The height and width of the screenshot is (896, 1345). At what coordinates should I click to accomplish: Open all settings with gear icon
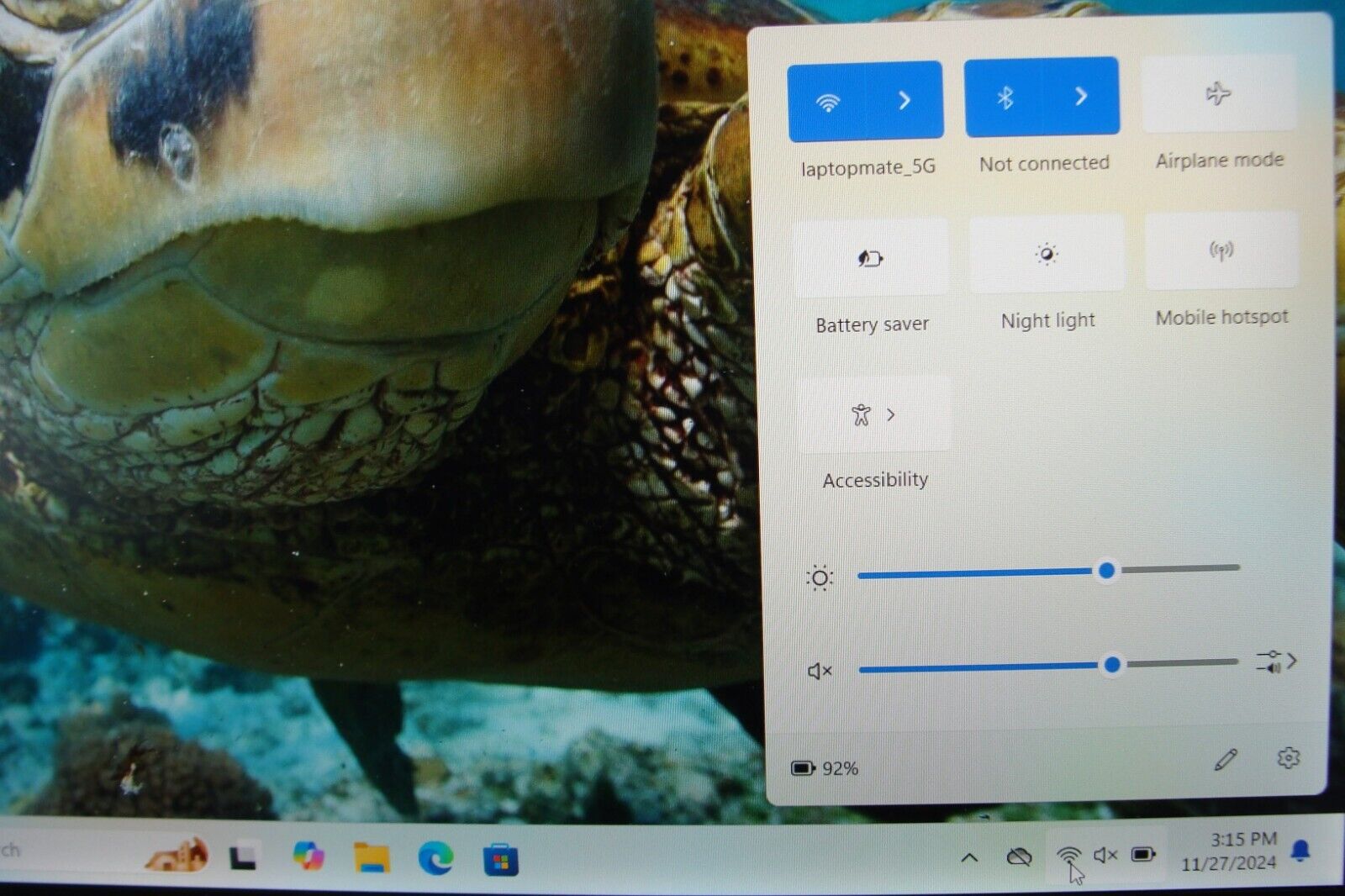pos(1288,758)
